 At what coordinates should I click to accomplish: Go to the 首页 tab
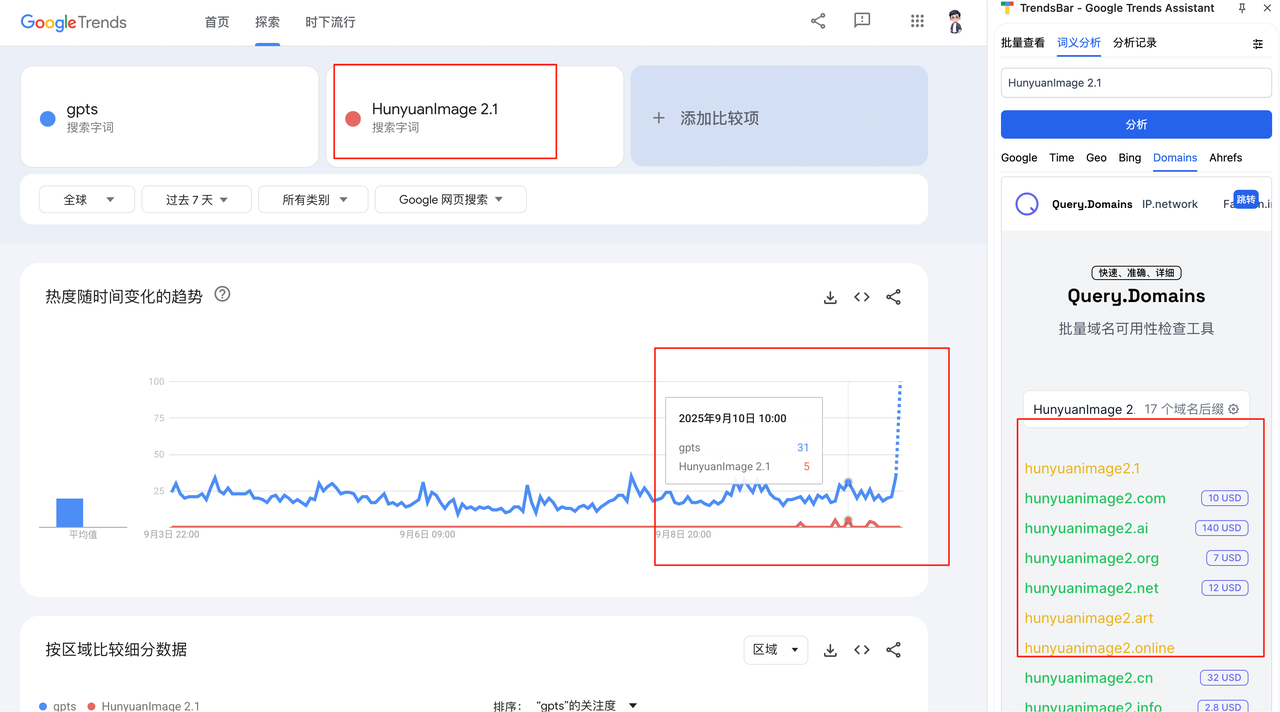point(217,22)
